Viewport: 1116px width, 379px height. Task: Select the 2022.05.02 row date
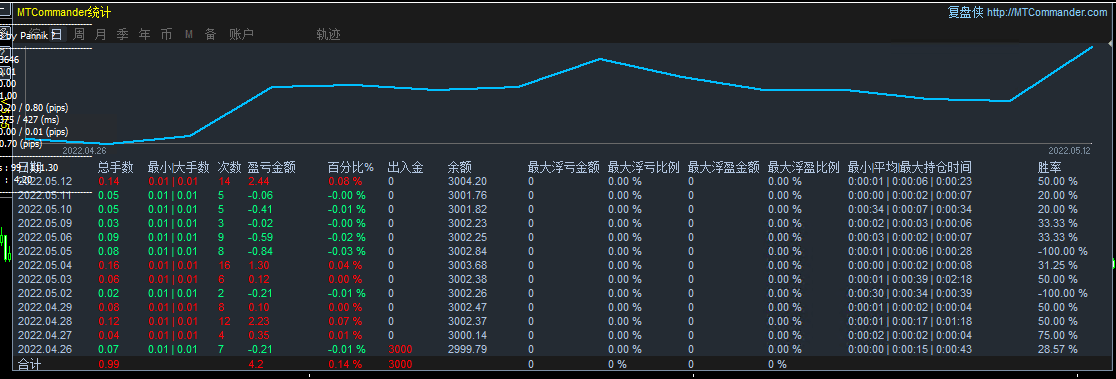click(45, 293)
